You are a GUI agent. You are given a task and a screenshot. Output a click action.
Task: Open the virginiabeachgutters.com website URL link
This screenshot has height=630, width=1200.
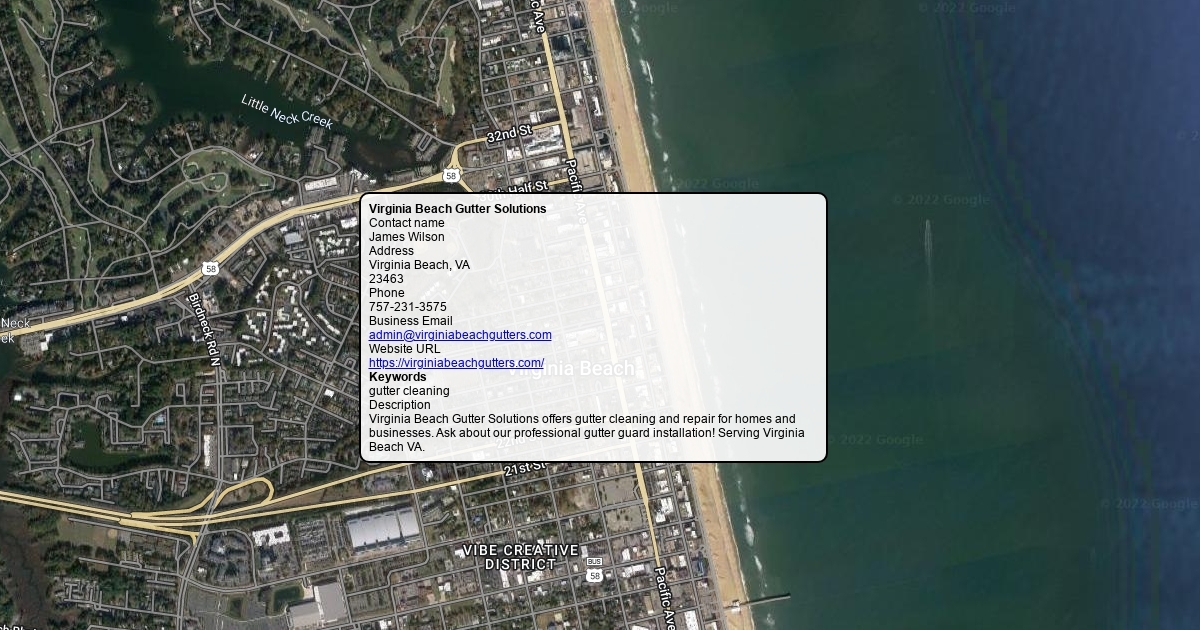[x=456, y=363]
